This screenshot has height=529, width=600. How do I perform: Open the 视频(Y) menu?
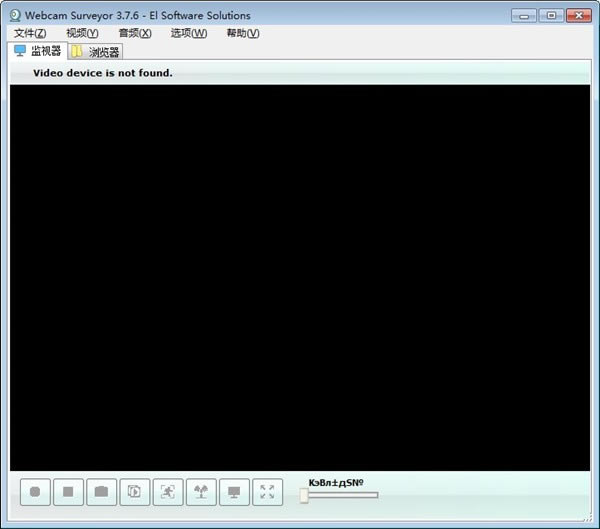[82, 33]
